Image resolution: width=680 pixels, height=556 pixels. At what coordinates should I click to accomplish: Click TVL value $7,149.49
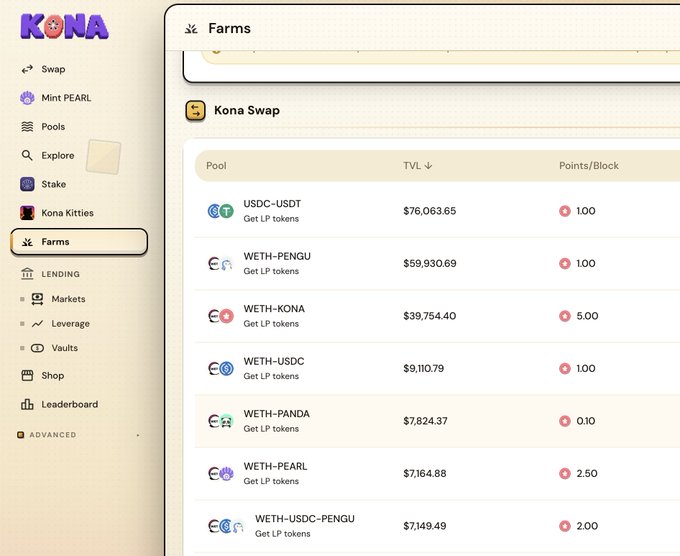tap(425, 526)
